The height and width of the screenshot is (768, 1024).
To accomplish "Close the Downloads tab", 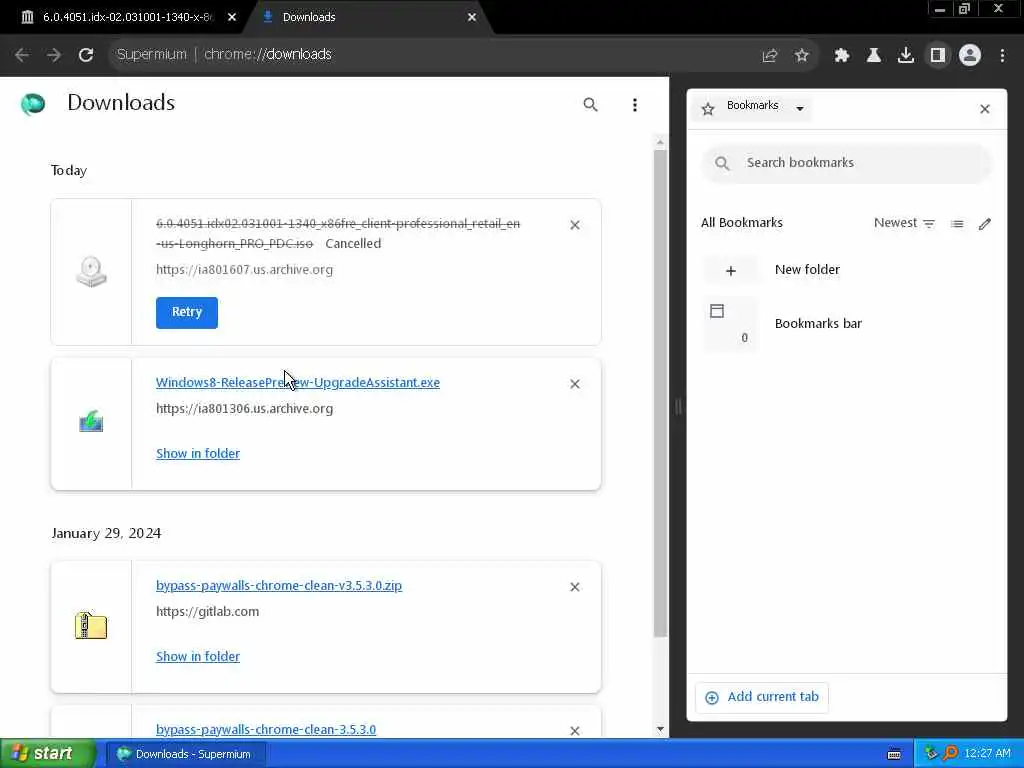I will (472, 18).
